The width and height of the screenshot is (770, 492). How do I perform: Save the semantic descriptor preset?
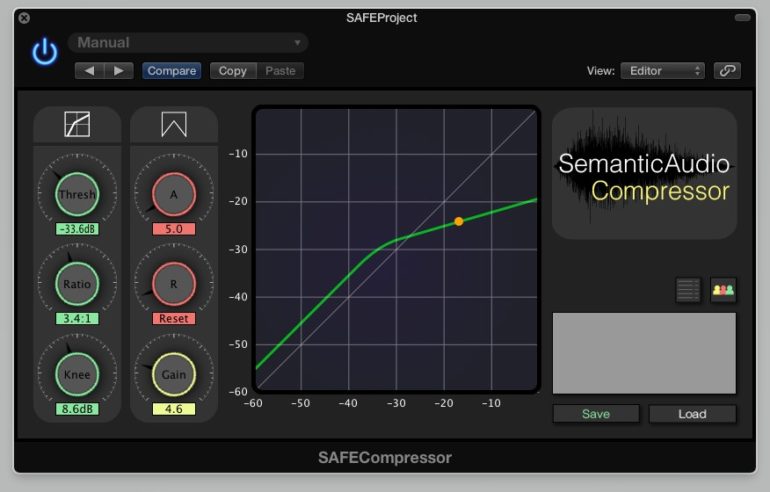tap(596, 414)
